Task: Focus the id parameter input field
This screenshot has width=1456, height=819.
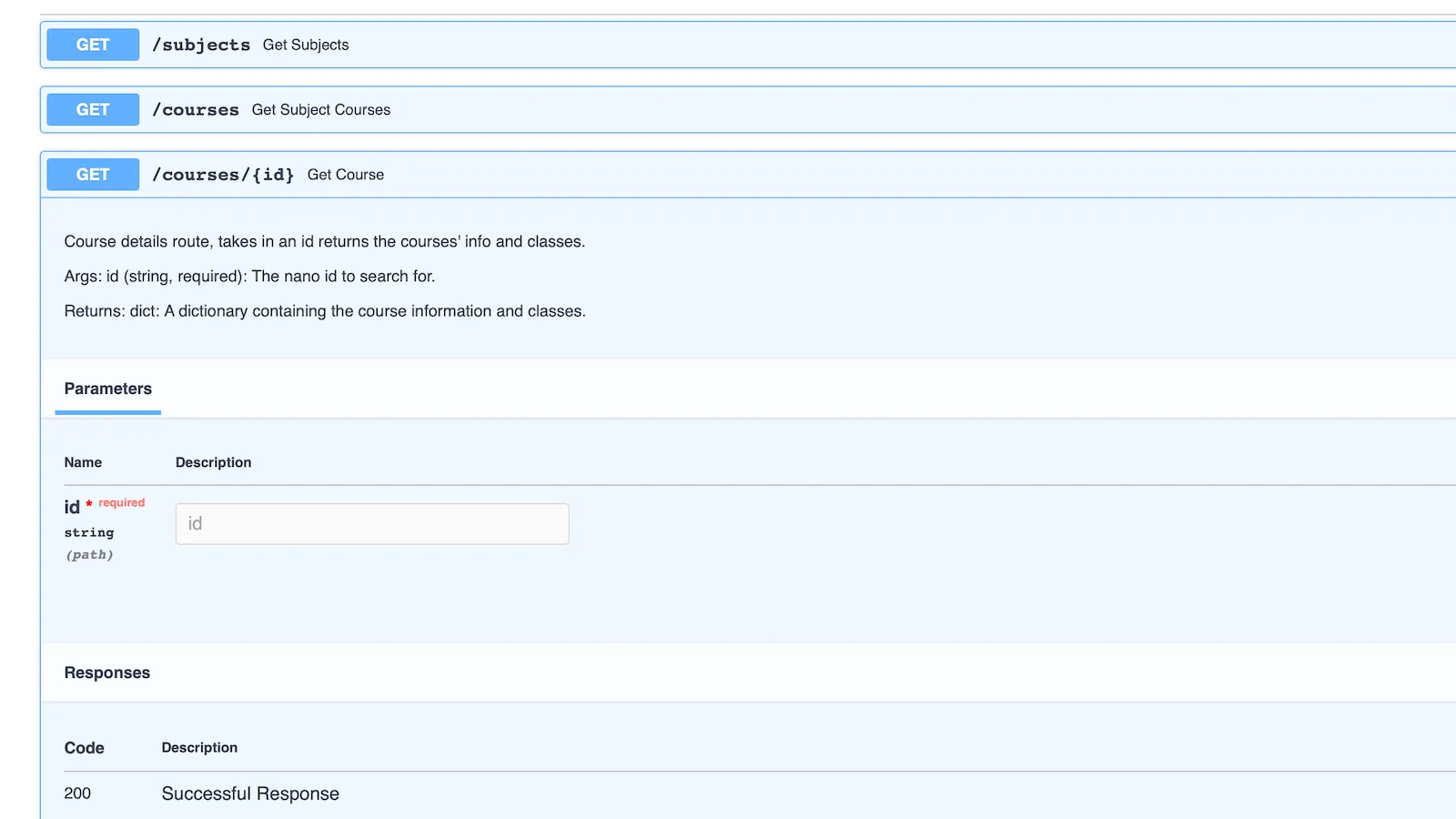Action: point(372,524)
